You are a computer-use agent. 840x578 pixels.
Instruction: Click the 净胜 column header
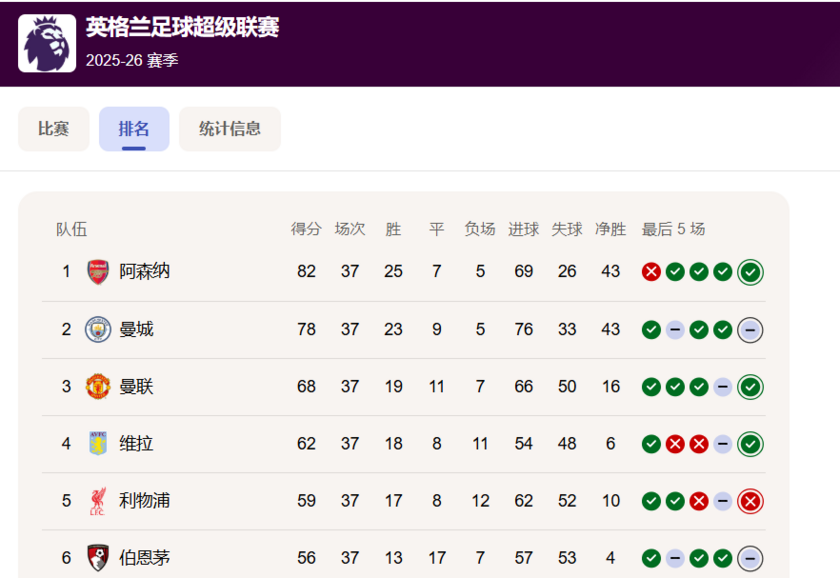click(611, 229)
